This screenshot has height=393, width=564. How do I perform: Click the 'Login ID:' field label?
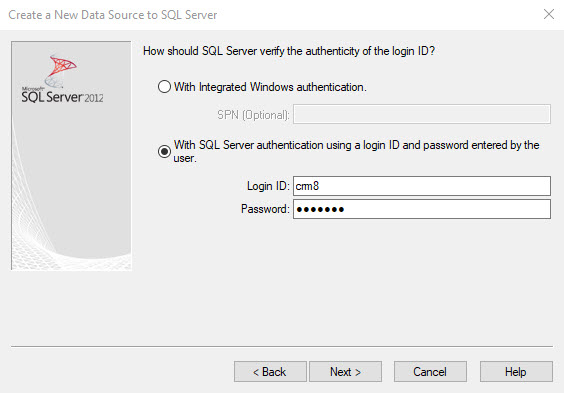[268, 186]
